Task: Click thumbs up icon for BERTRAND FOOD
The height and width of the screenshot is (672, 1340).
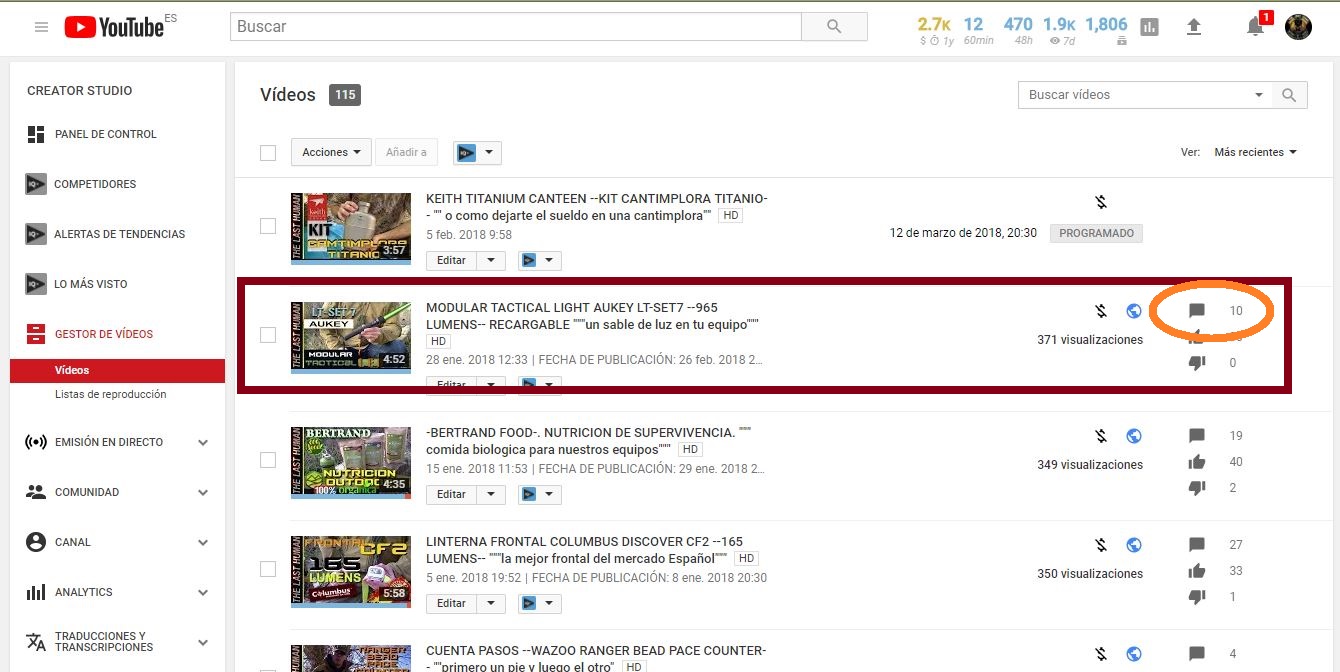Action: pos(1197,462)
